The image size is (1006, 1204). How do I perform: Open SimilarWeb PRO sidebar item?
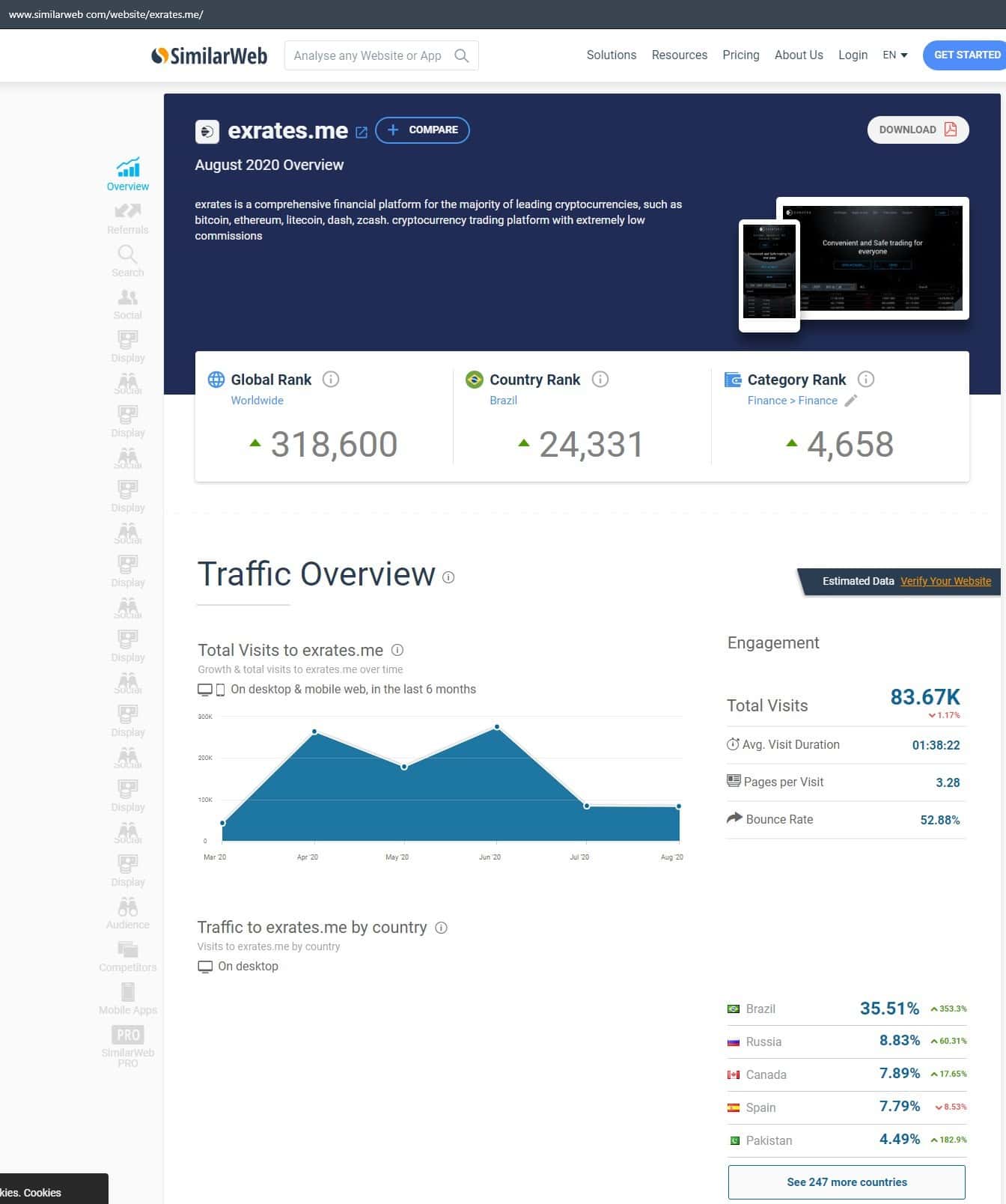tap(128, 1046)
